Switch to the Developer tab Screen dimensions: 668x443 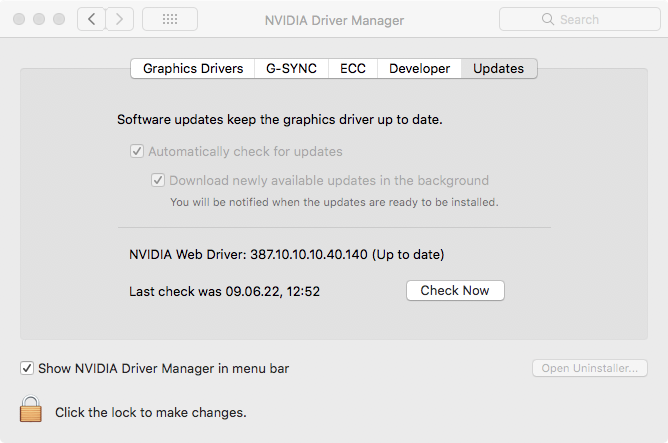[x=420, y=68]
